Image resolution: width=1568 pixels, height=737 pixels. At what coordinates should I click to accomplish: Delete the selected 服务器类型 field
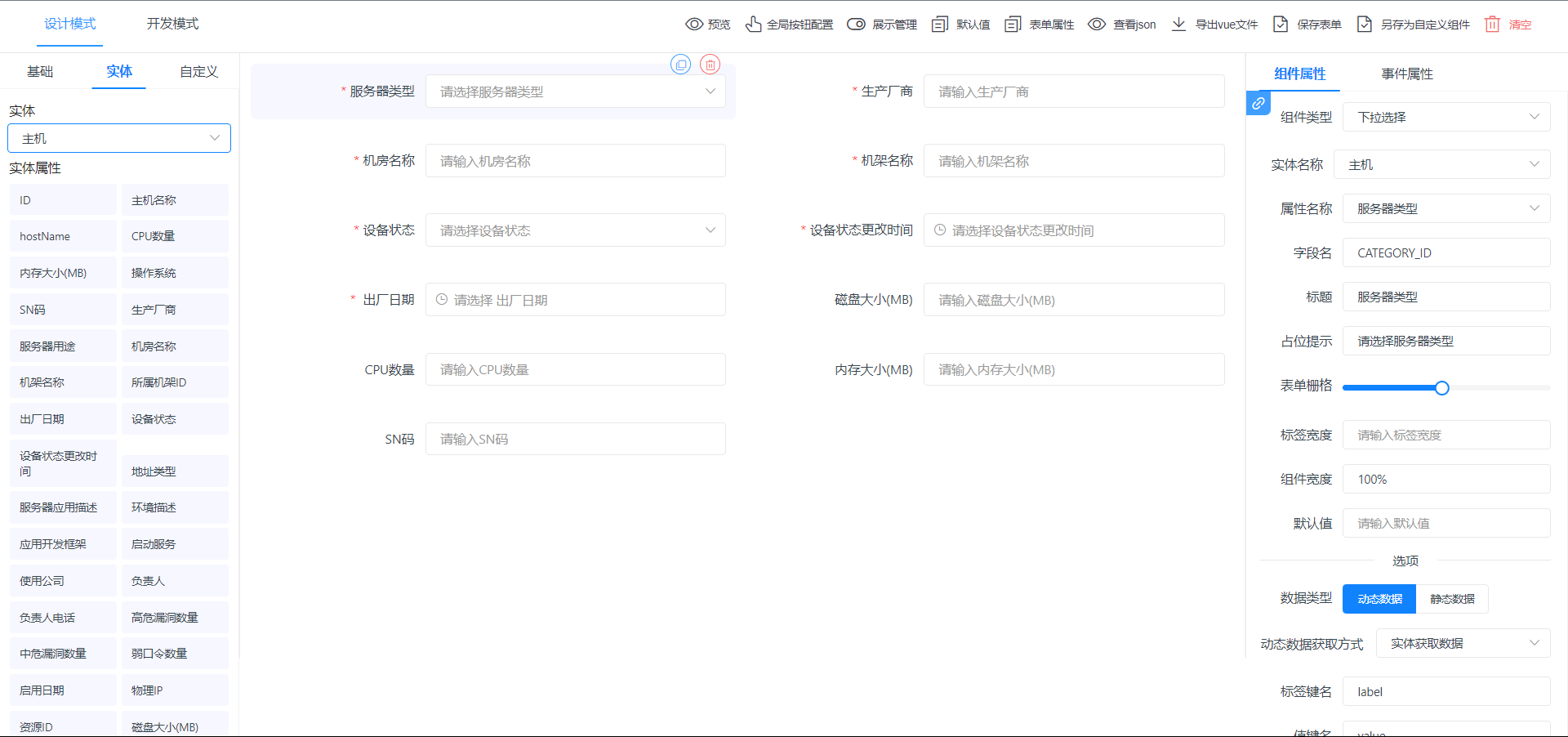pyautogui.click(x=710, y=65)
